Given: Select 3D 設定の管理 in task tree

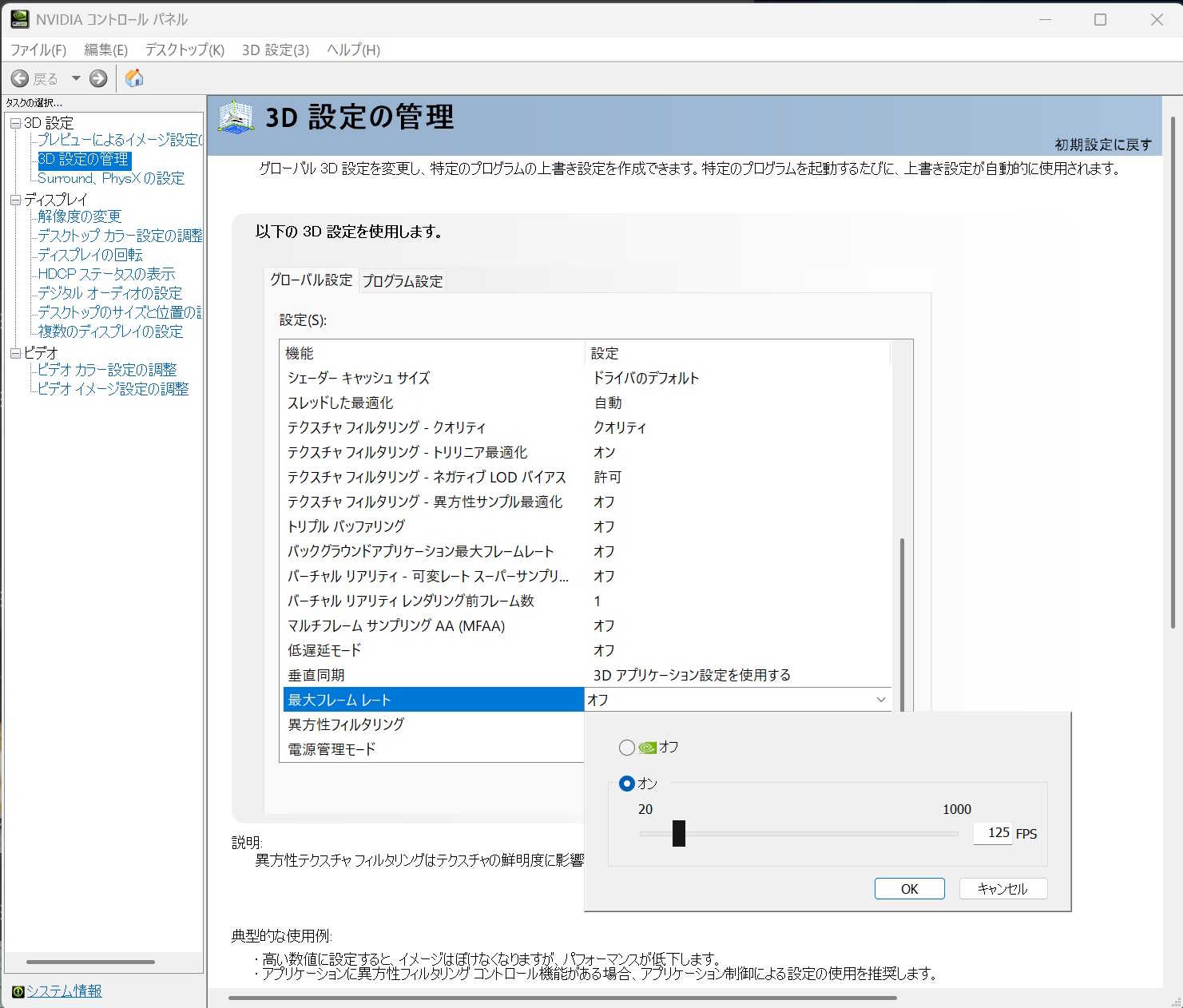Looking at the screenshot, I should coord(84,159).
